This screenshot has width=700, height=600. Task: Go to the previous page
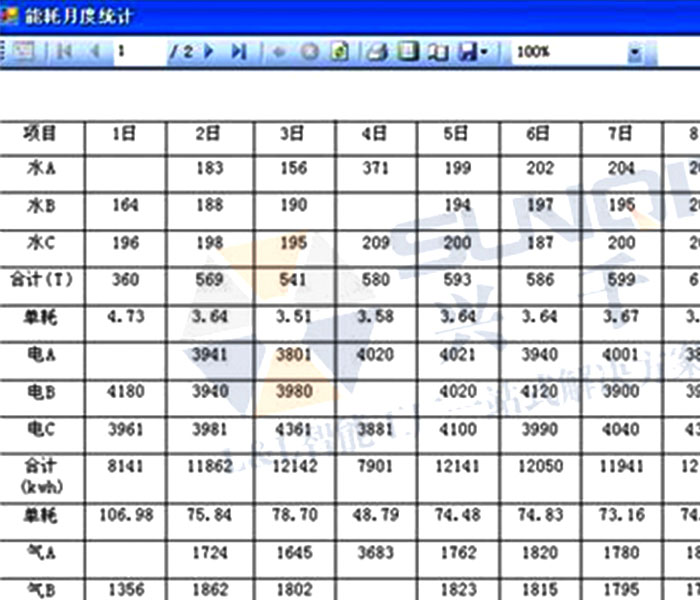pyautogui.click(x=94, y=51)
